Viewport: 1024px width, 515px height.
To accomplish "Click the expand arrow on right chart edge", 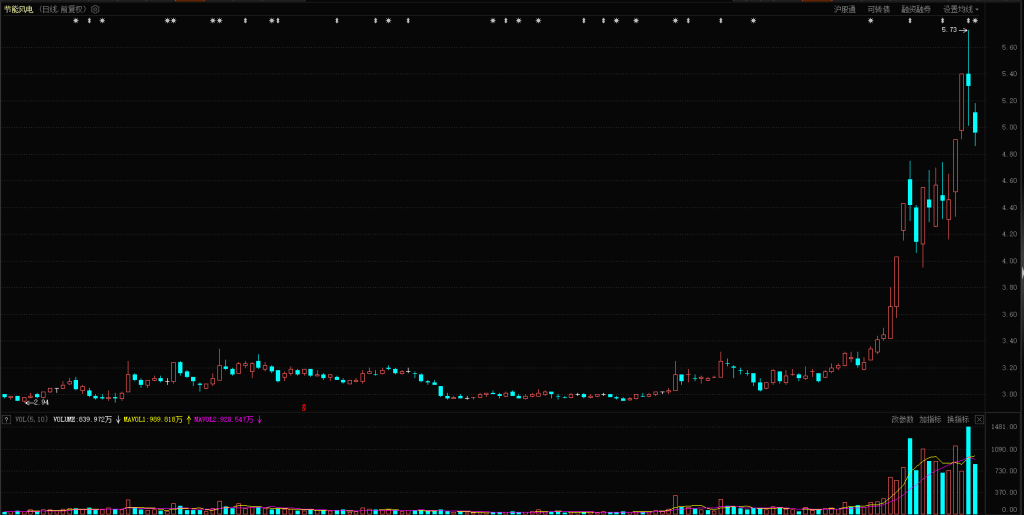I will click(x=1021, y=272).
